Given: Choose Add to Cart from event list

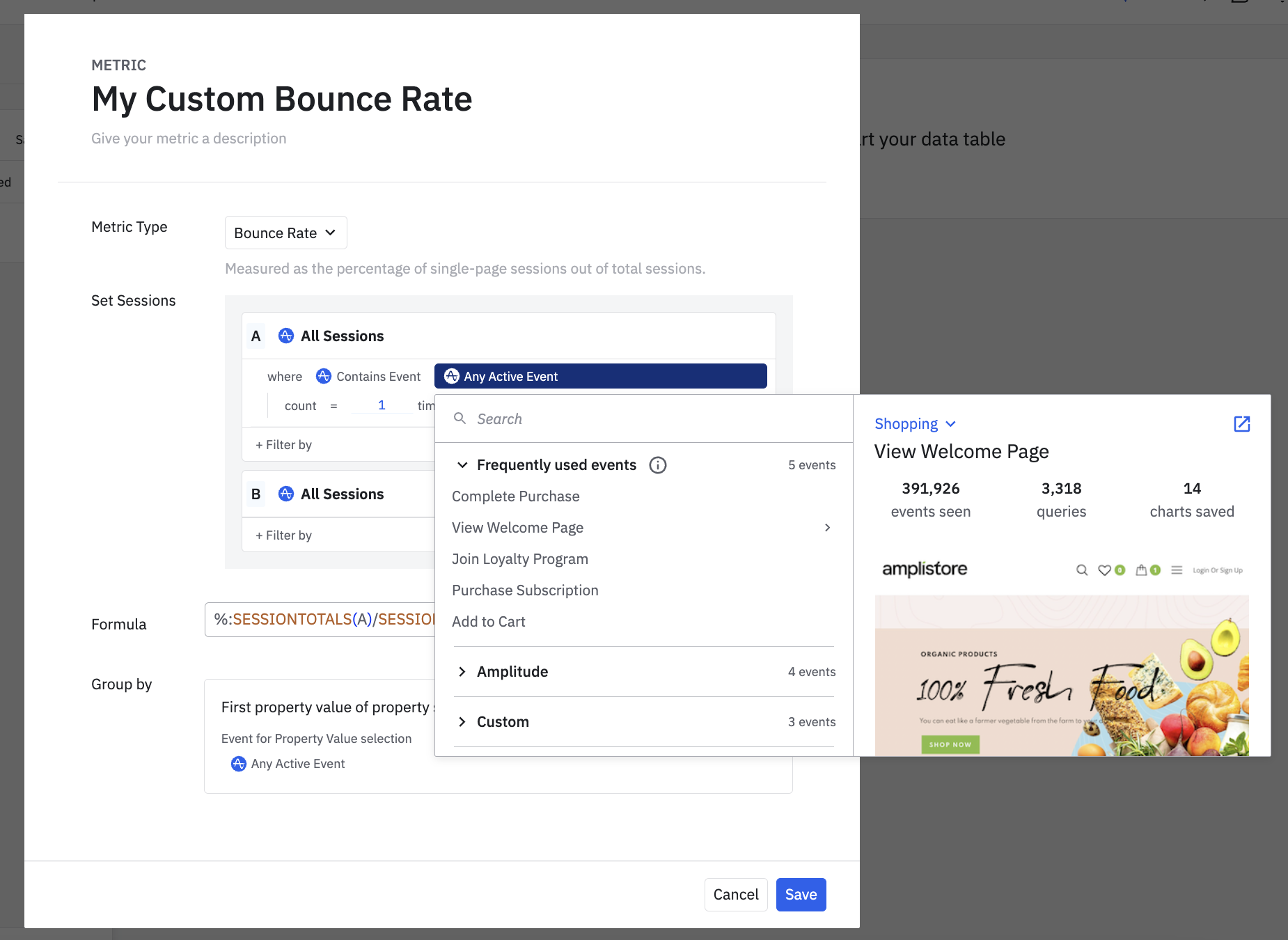Looking at the screenshot, I should tap(488, 622).
